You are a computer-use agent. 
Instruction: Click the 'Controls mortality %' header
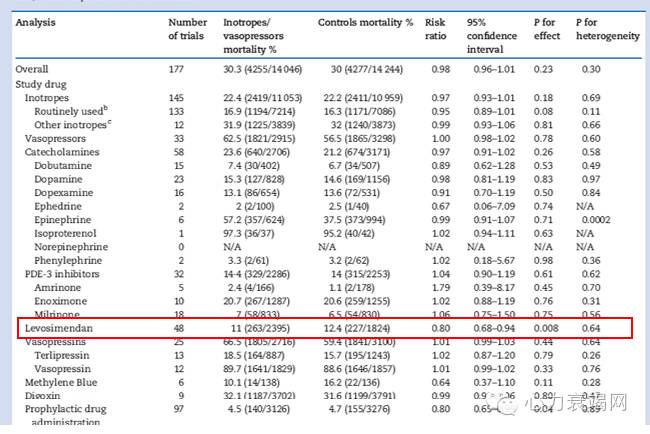click(365, 21)
